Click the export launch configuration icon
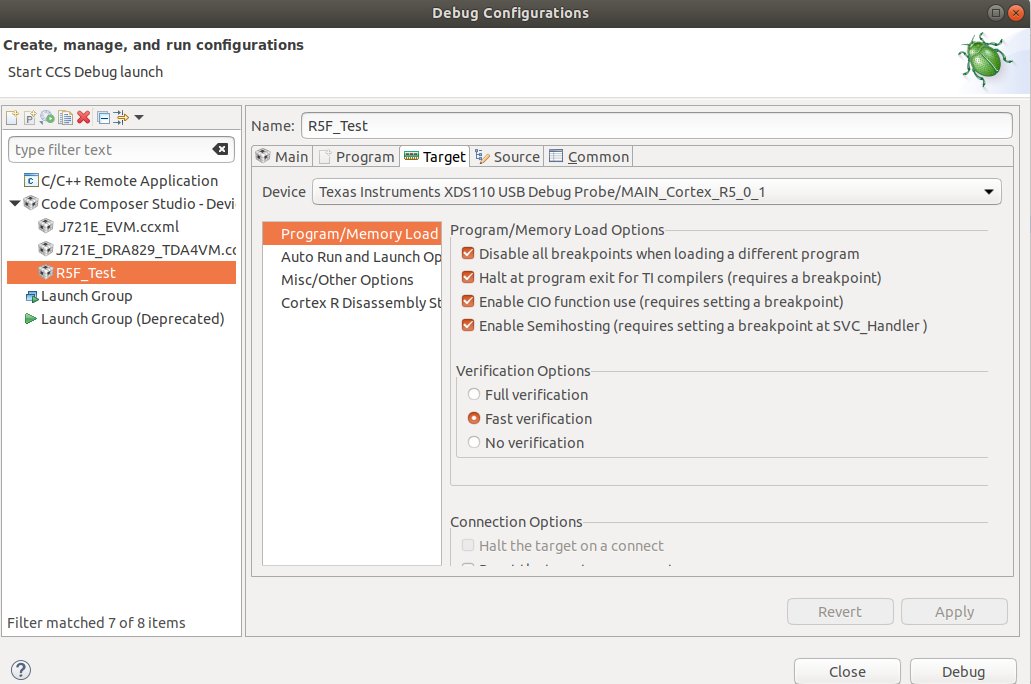 (x=47, y=118)
